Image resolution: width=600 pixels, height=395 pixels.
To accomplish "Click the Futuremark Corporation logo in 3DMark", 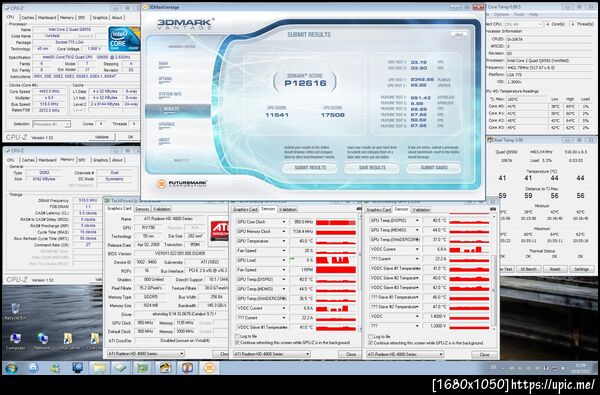I will pyautogui.click(x=182, y=184).
